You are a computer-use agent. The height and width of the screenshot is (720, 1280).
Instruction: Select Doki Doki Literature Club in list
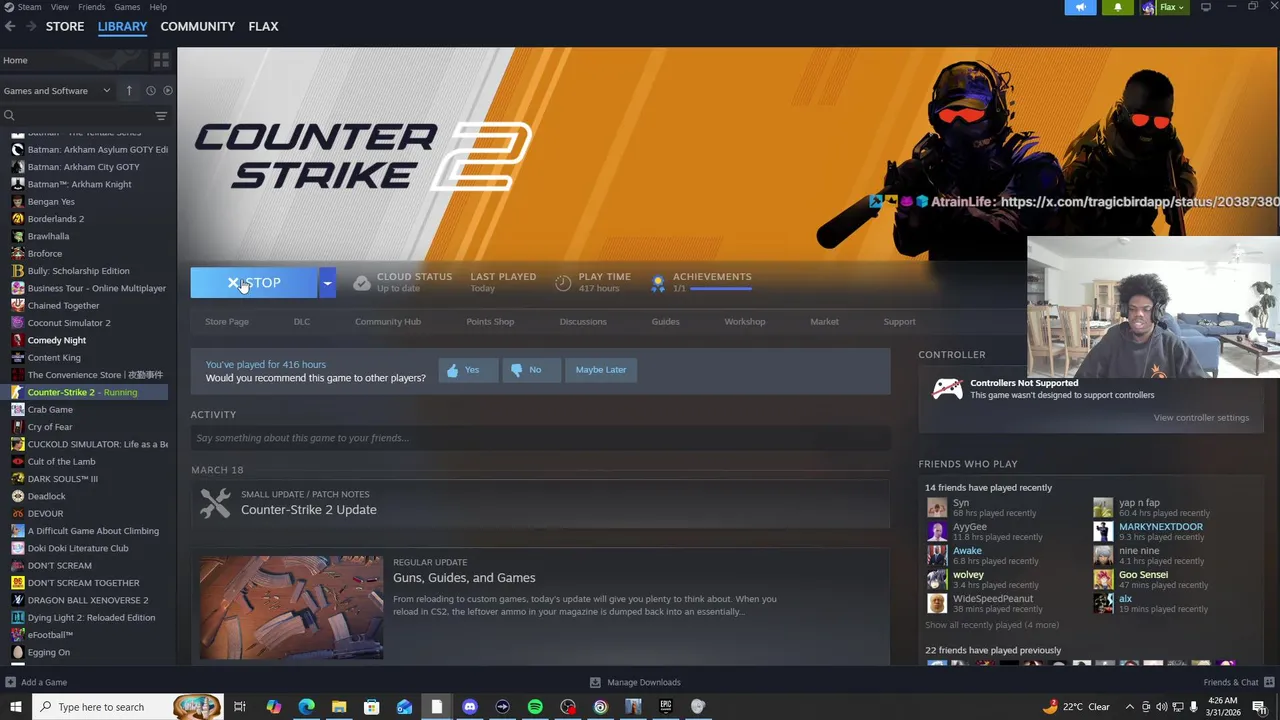78,548
